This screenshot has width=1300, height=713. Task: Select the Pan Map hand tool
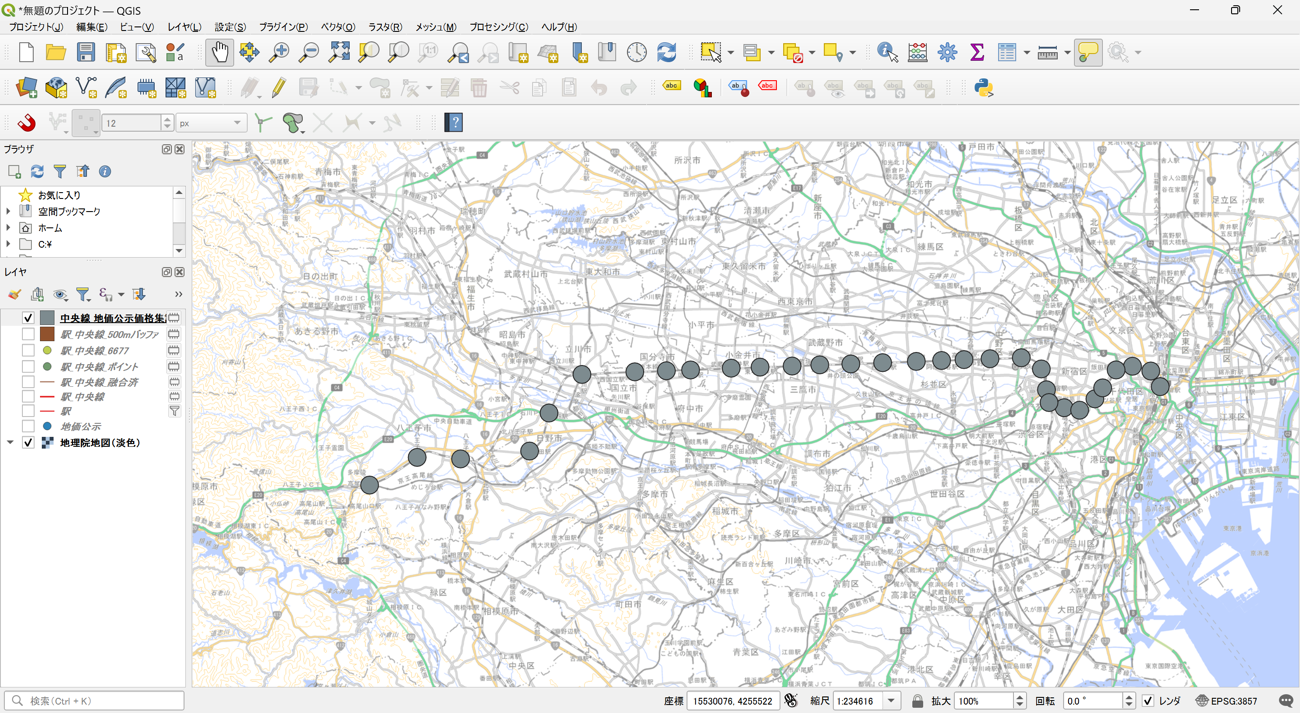219,52
